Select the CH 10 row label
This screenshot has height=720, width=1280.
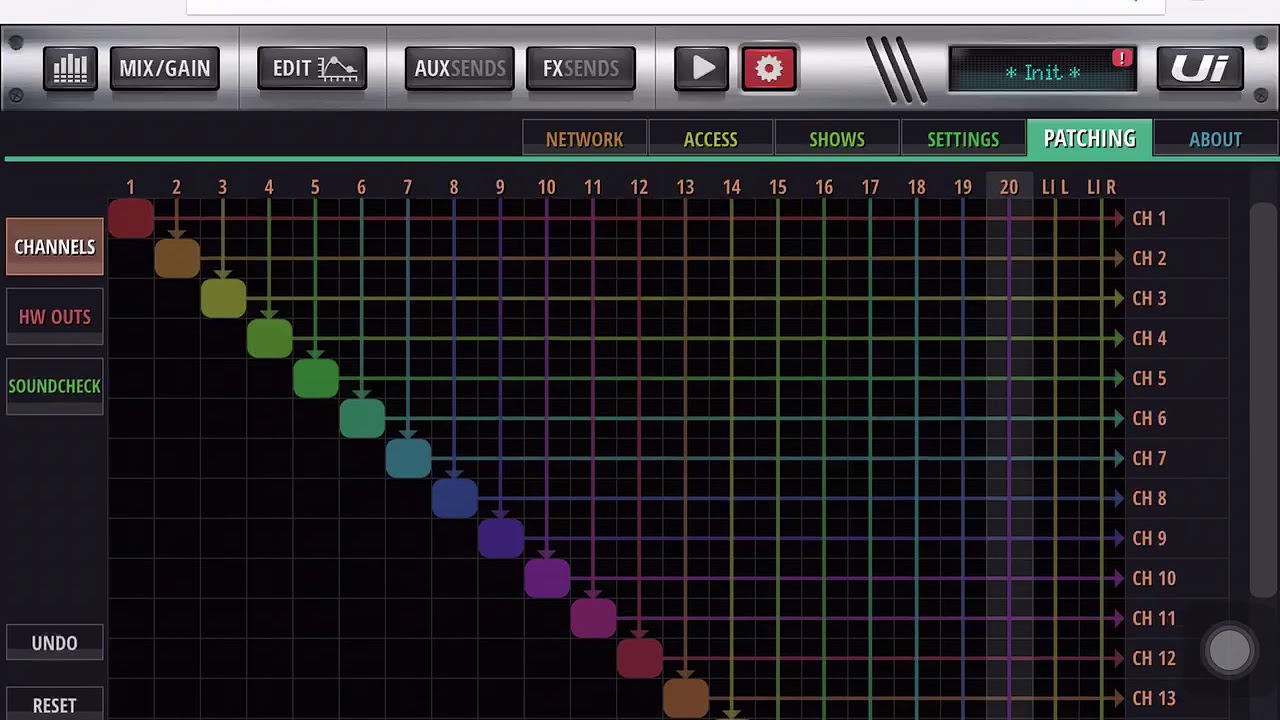pyautogui.click(x=1153, y=578)
